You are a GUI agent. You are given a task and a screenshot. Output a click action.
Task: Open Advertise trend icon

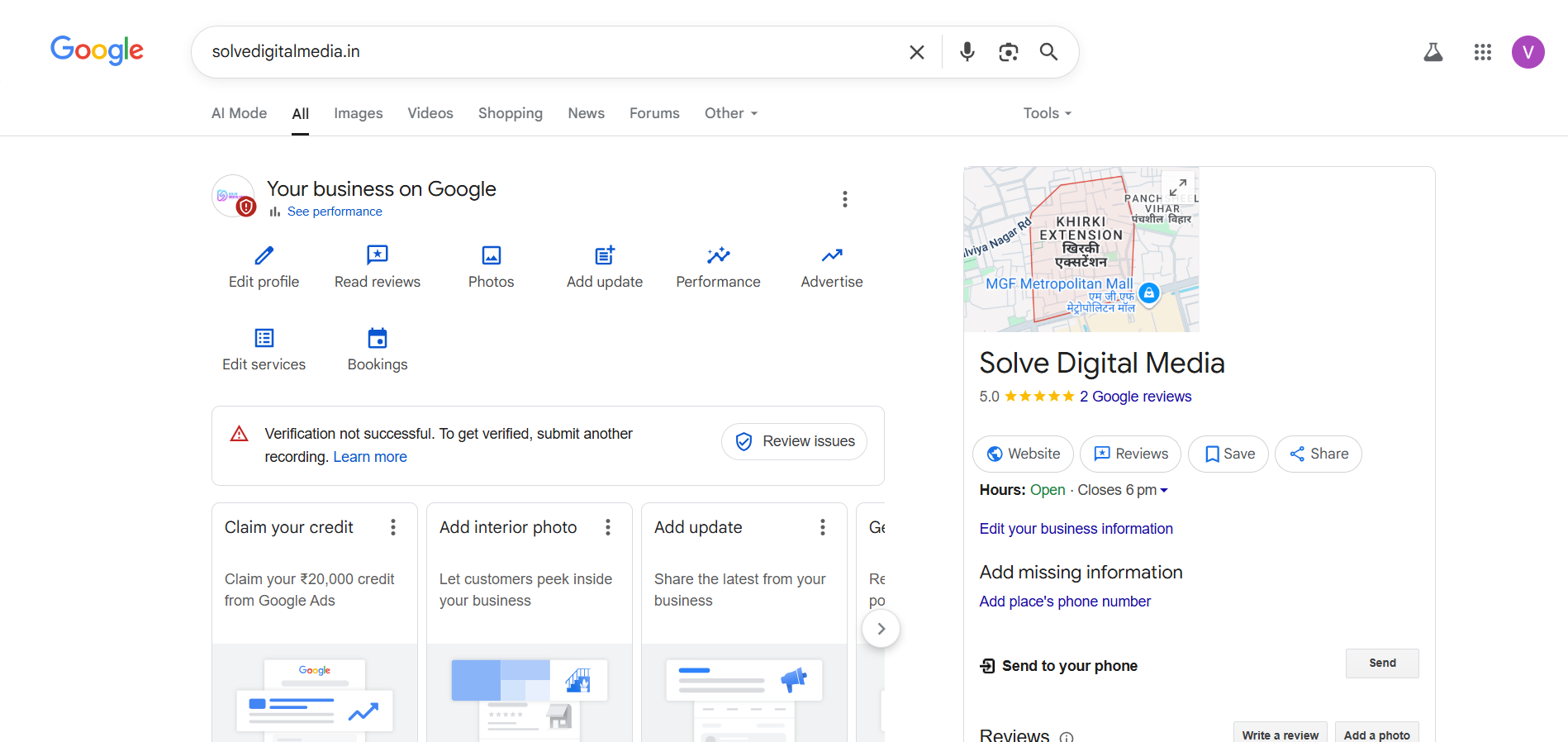tap(832, 255)
